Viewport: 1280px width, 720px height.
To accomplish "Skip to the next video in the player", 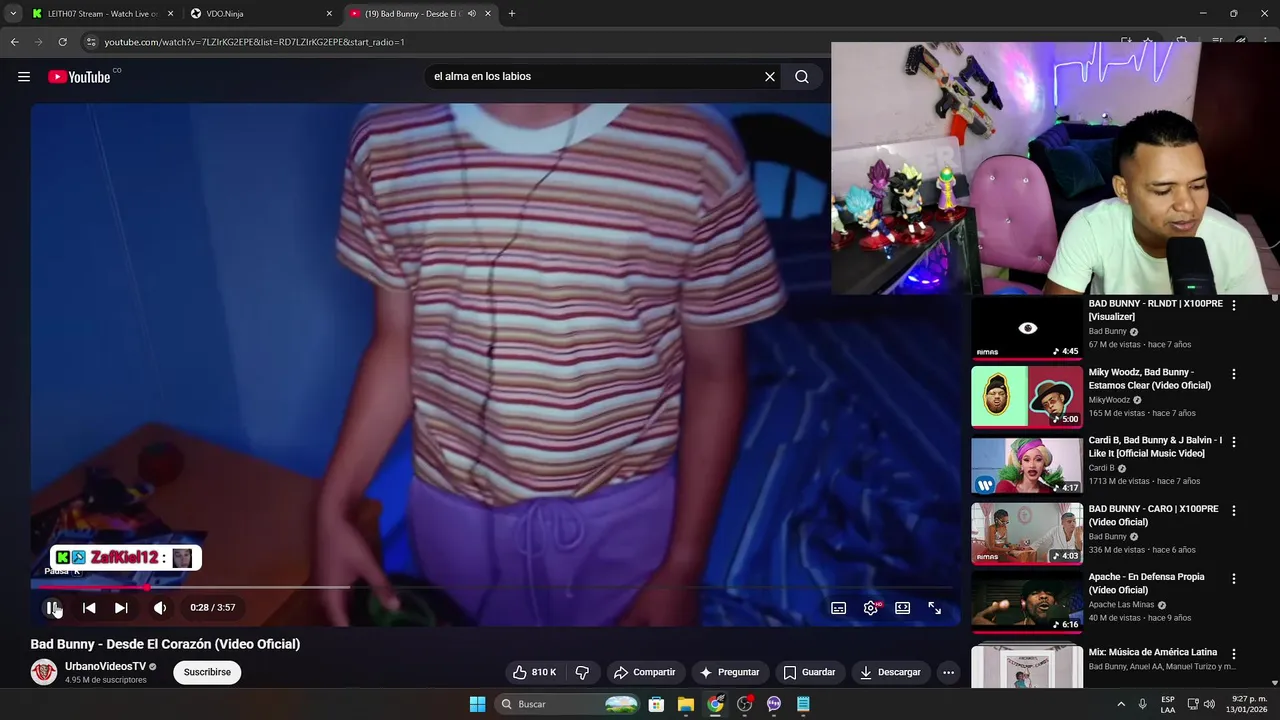I will pyautogui.click(x=121, y=608).
